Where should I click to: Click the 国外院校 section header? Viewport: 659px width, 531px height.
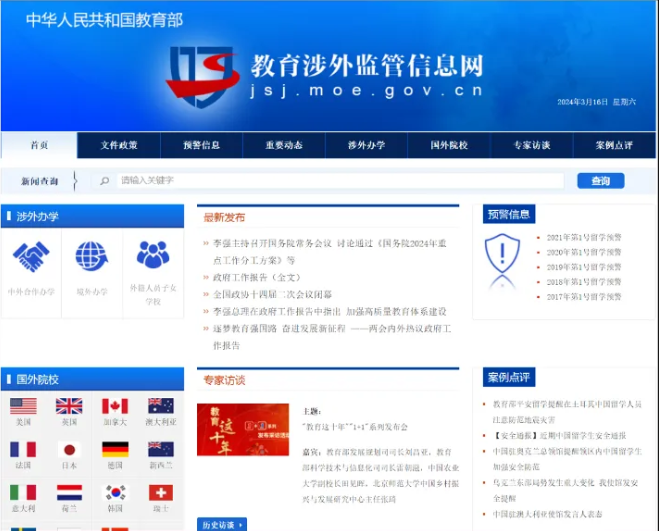point(92,379)
